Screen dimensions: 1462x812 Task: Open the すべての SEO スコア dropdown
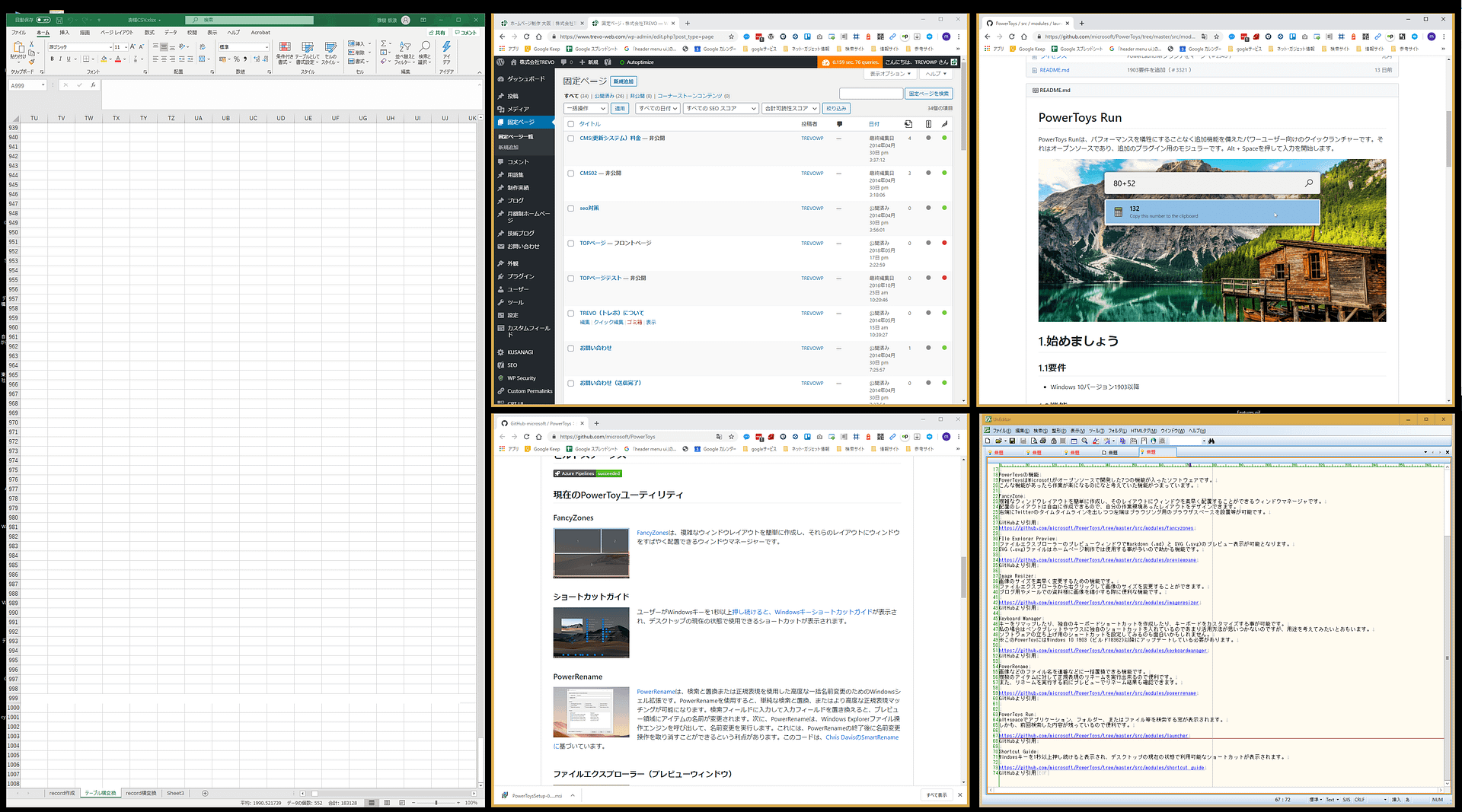click(721, 108)
